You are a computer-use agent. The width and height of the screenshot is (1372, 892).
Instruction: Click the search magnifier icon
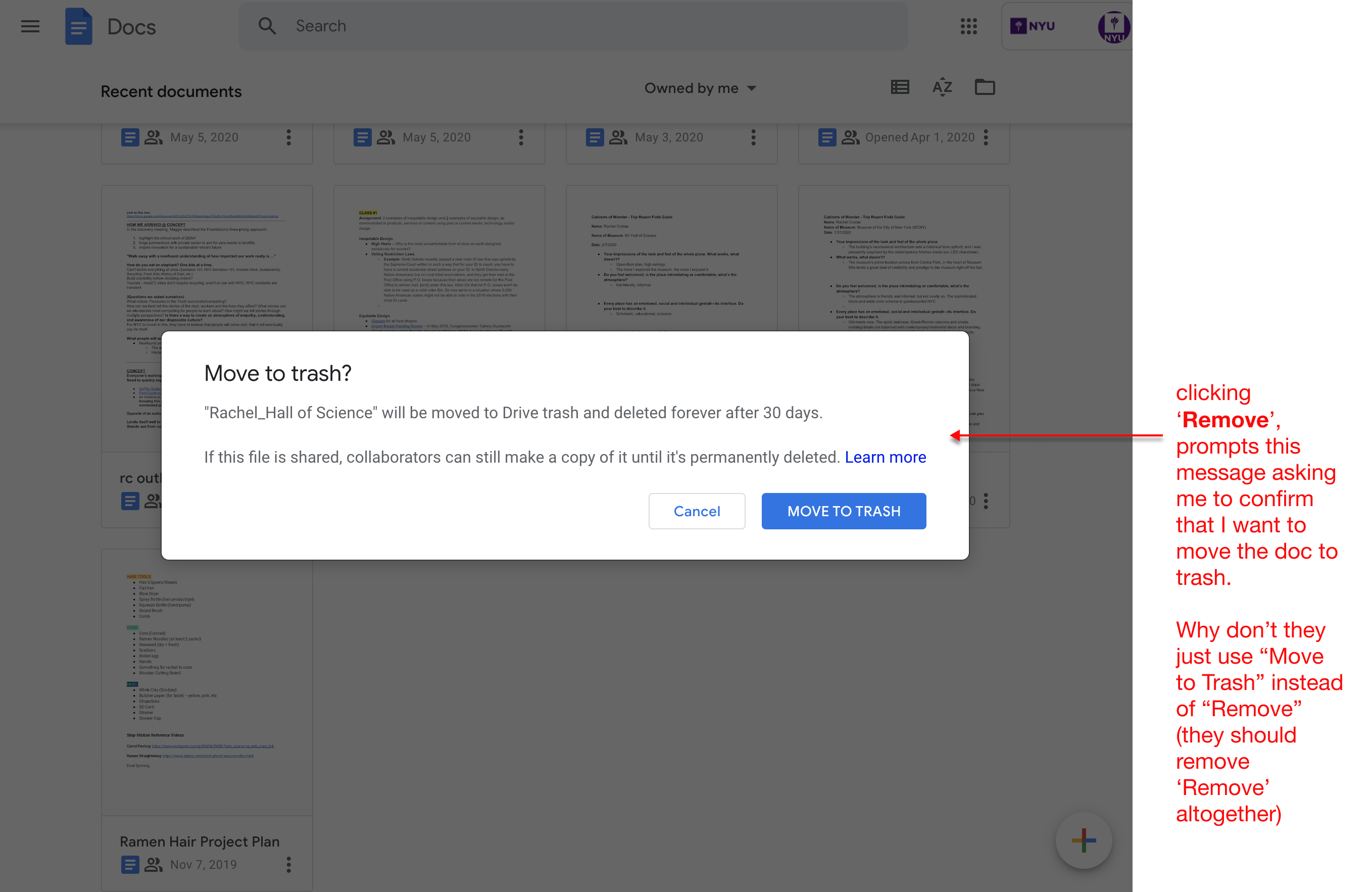click(267, 26)
